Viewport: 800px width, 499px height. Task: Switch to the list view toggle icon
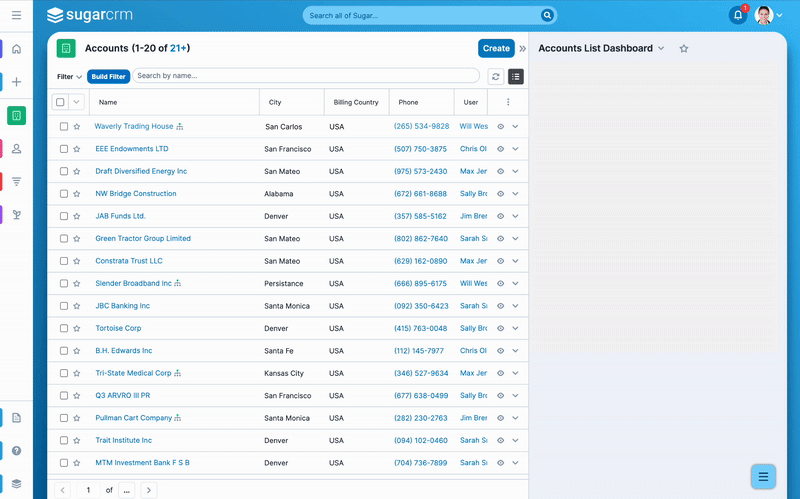[x=516, y=77]
